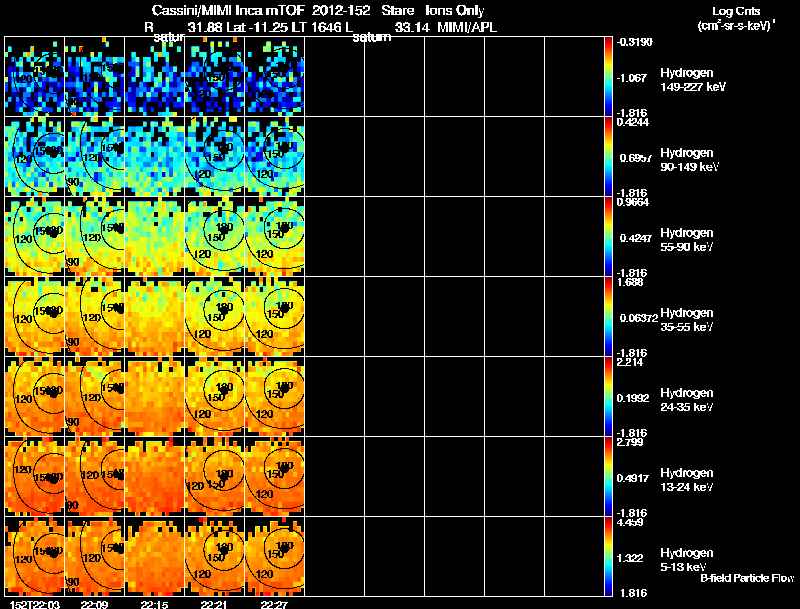Click the '2.214' color scale value
This screenshot has width=800, height=609.
(630, 362)
